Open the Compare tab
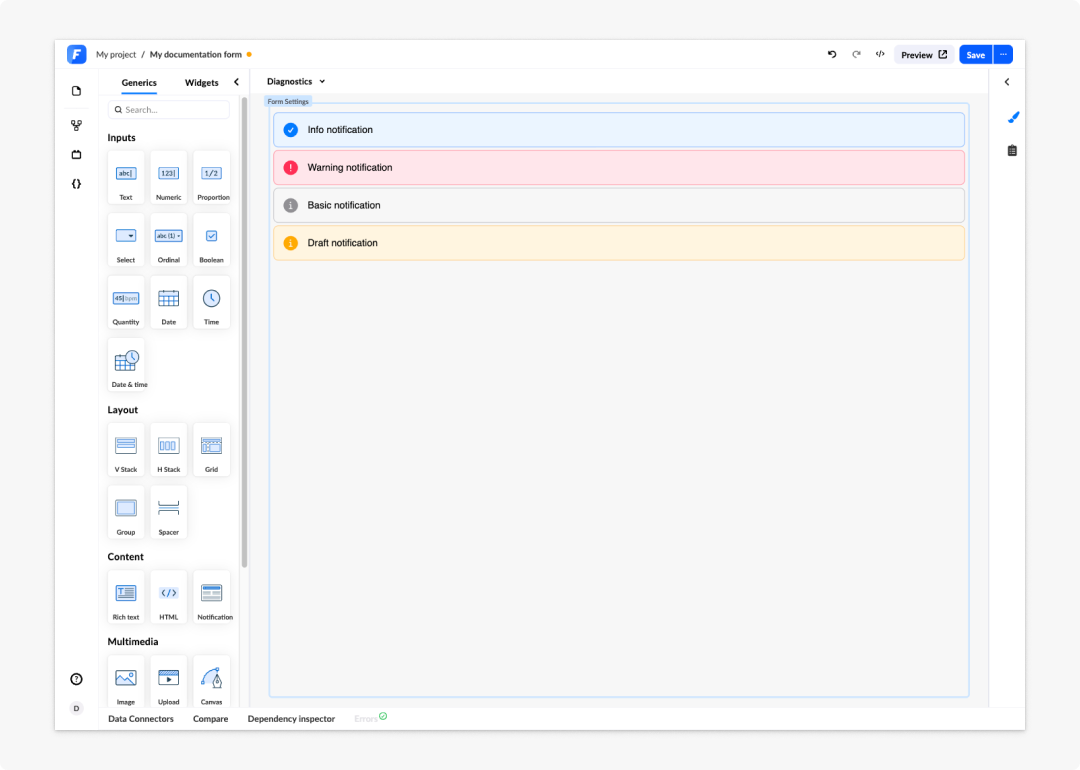This screenshot has width=1080, height=770. (x=211, y=718)
